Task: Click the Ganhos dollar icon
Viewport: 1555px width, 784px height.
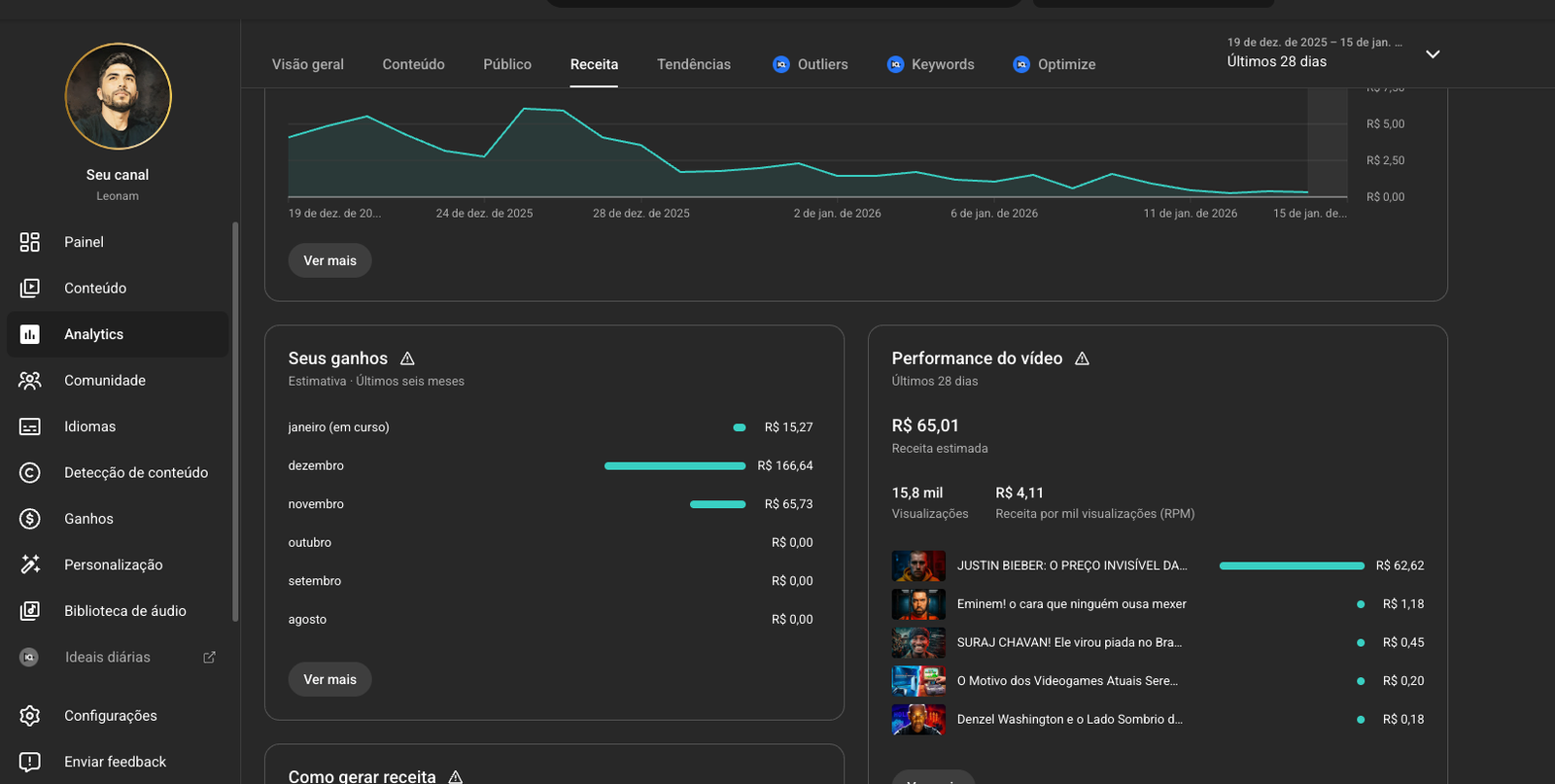Action: point(30,519)
